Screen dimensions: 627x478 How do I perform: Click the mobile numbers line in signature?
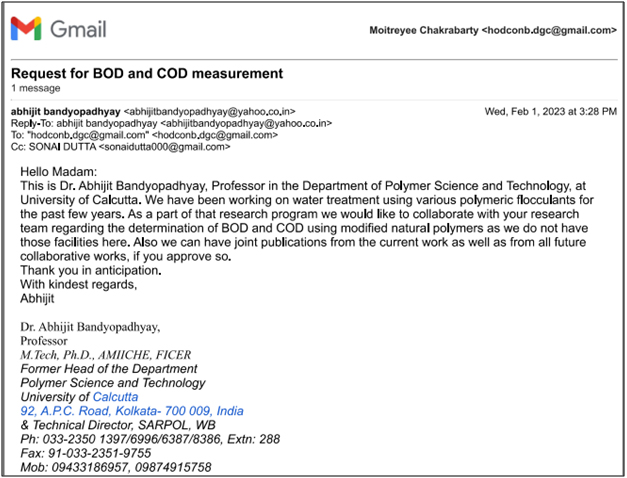[x=116, y=467]
